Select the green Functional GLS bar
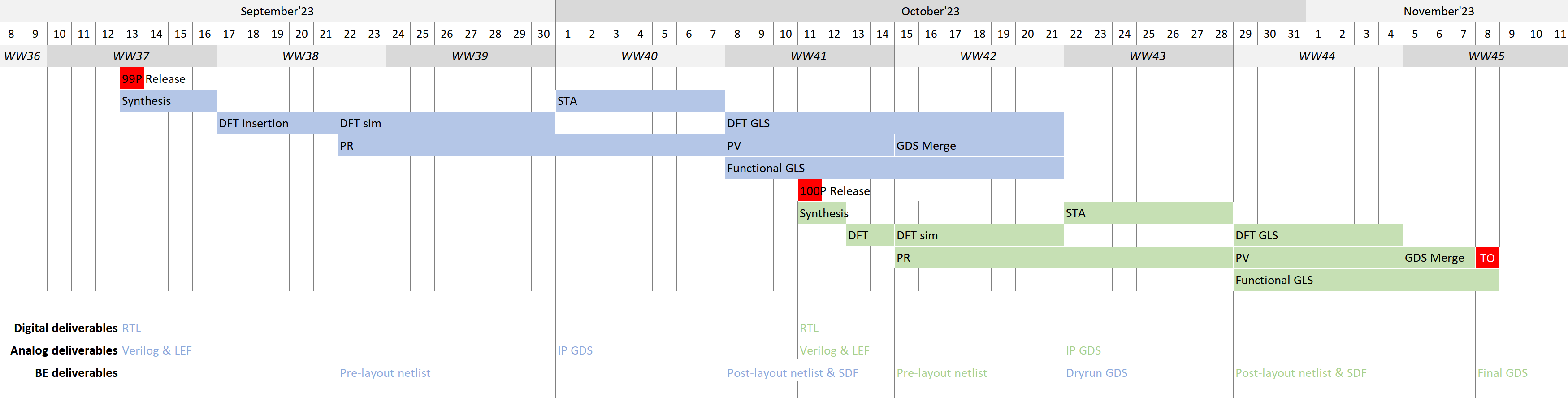The image size is (1568, 398). (x=1367, y=280)
